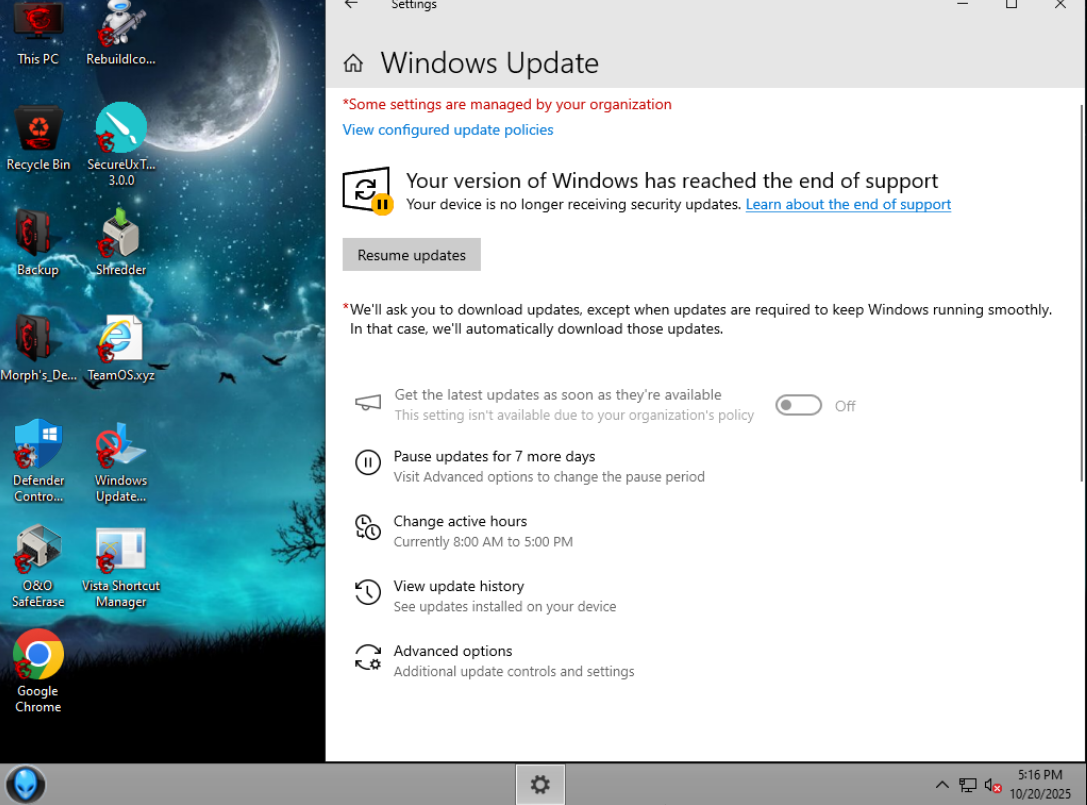Screen dimensions: 1087x805
Task: Open Learn about the end of support
Action: pos(848,205)
